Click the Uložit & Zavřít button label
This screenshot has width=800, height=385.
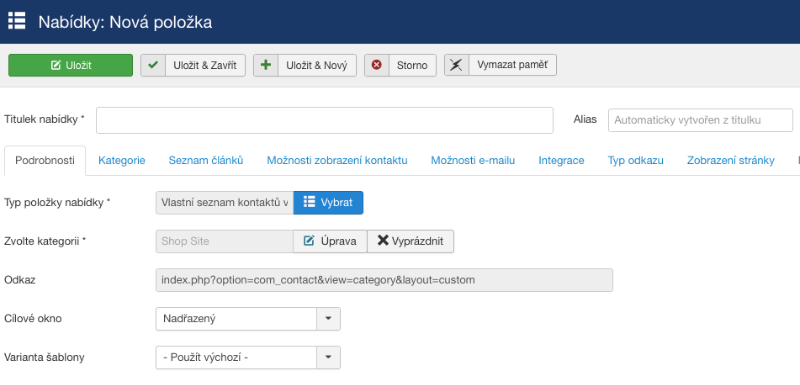pyautogui.click(x=205, y=66)
